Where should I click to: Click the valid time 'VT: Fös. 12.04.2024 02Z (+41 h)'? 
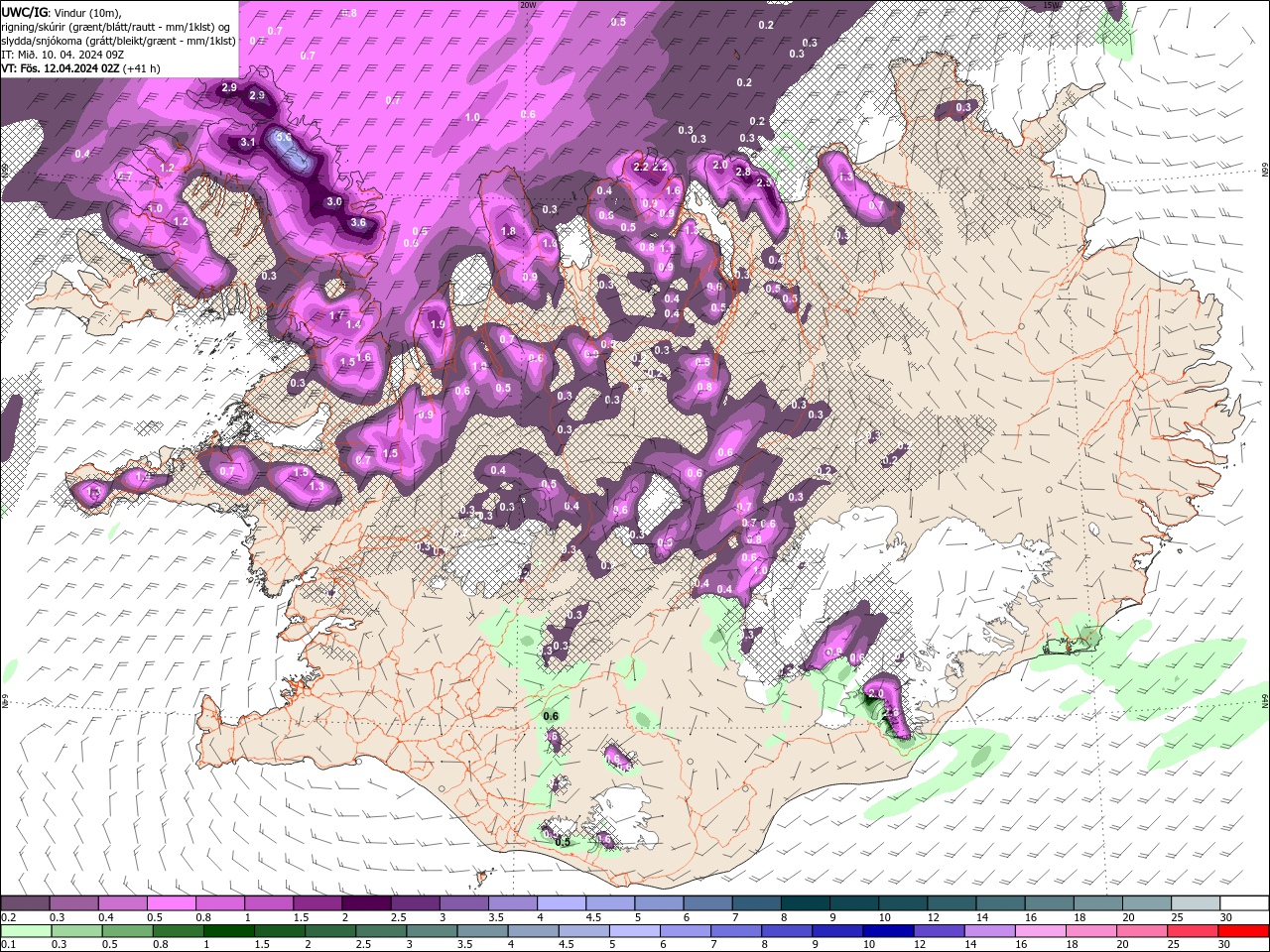pyautogui.click(x=80, y=68)
